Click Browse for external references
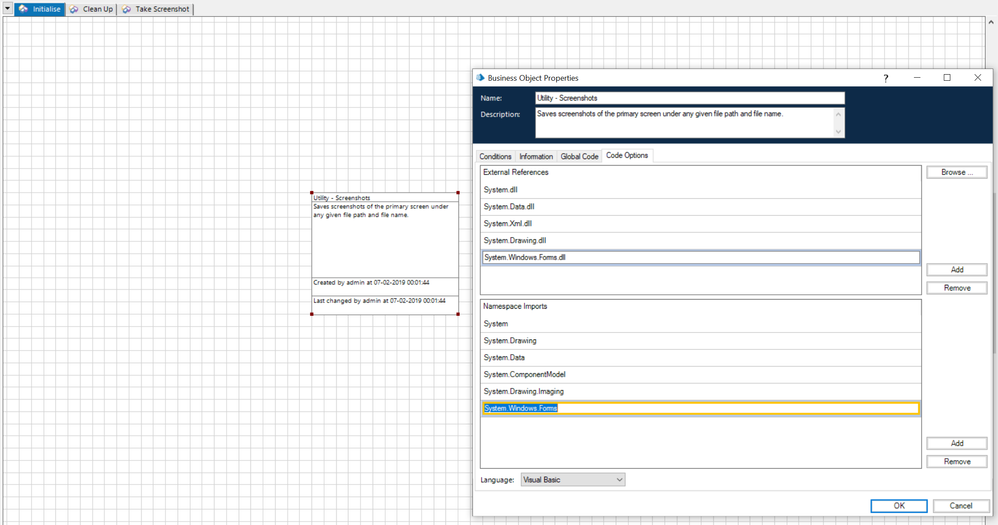Viewport: 998px width, 525px height. 956,172
